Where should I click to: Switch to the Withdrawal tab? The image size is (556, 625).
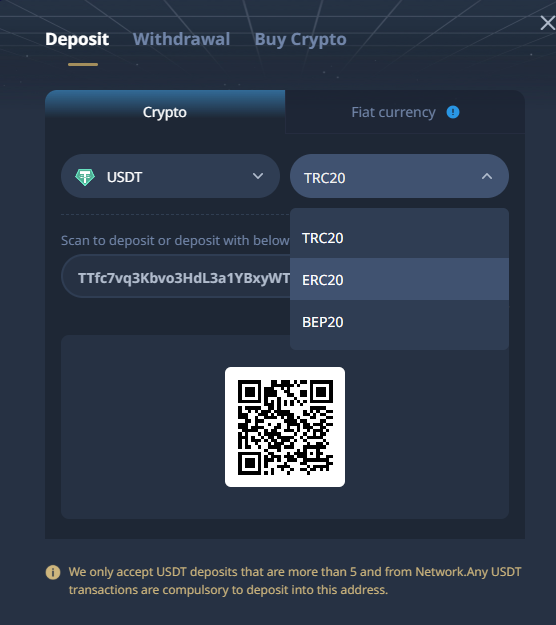[x=181, y=39]
